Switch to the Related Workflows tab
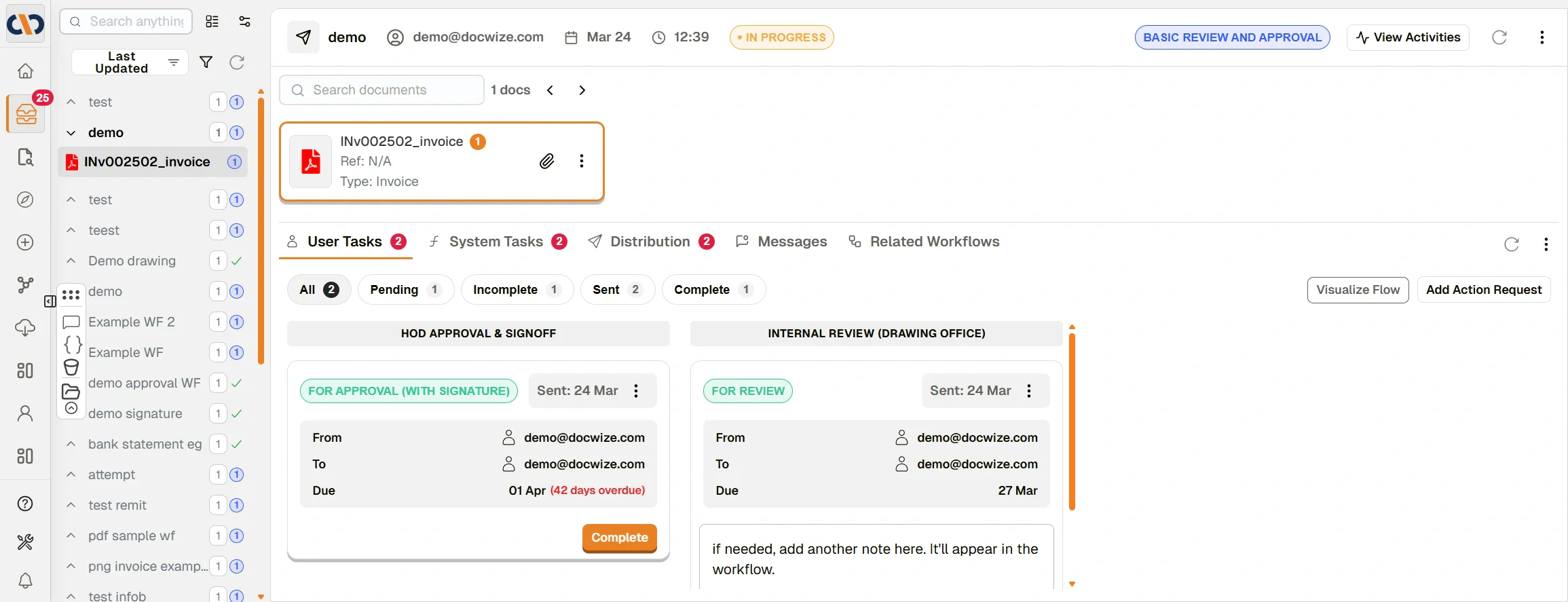Screen dimensions: 1568x602 click(x=925, y=242)
